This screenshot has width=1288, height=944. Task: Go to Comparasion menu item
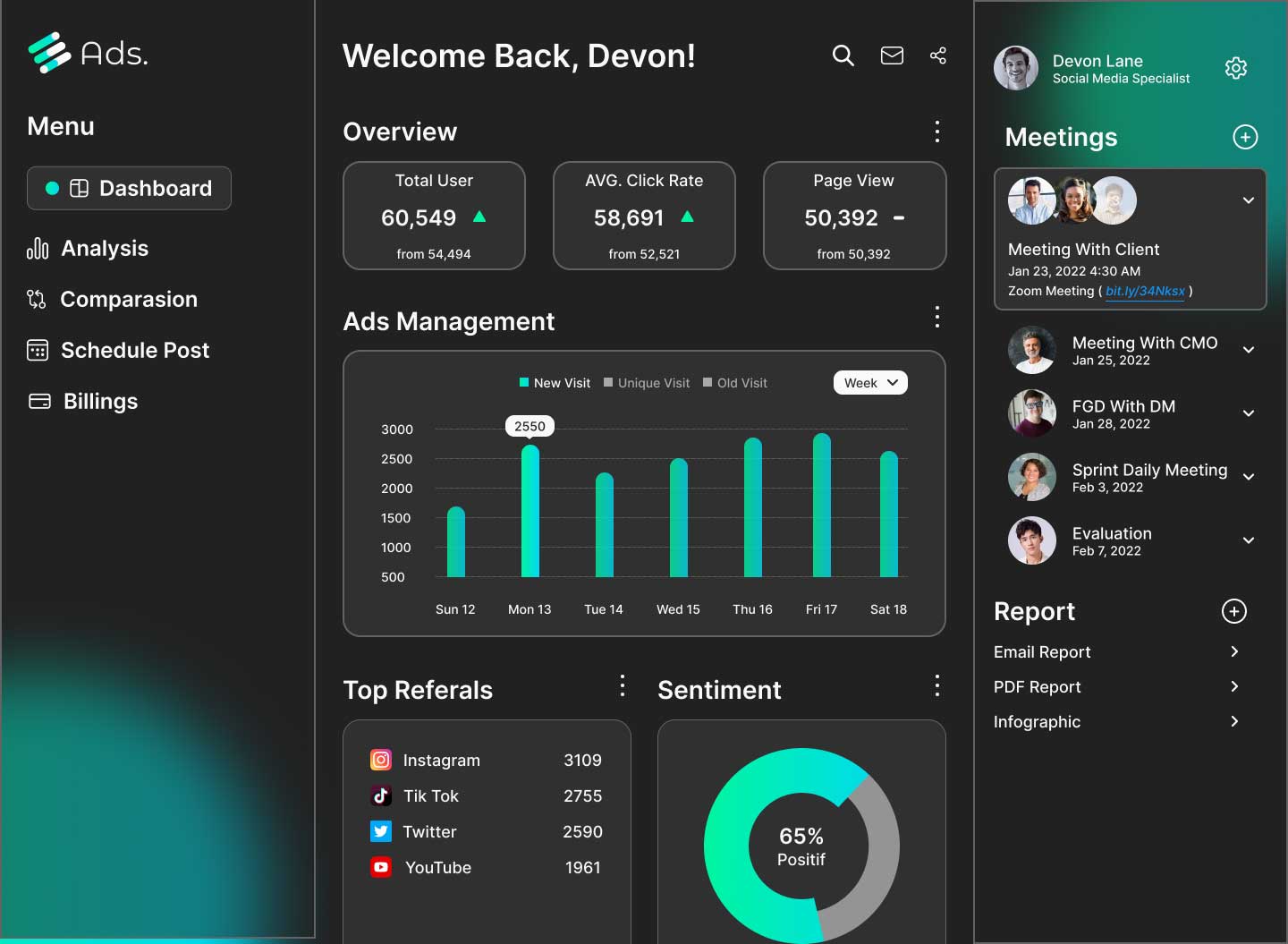click(112, 299)
